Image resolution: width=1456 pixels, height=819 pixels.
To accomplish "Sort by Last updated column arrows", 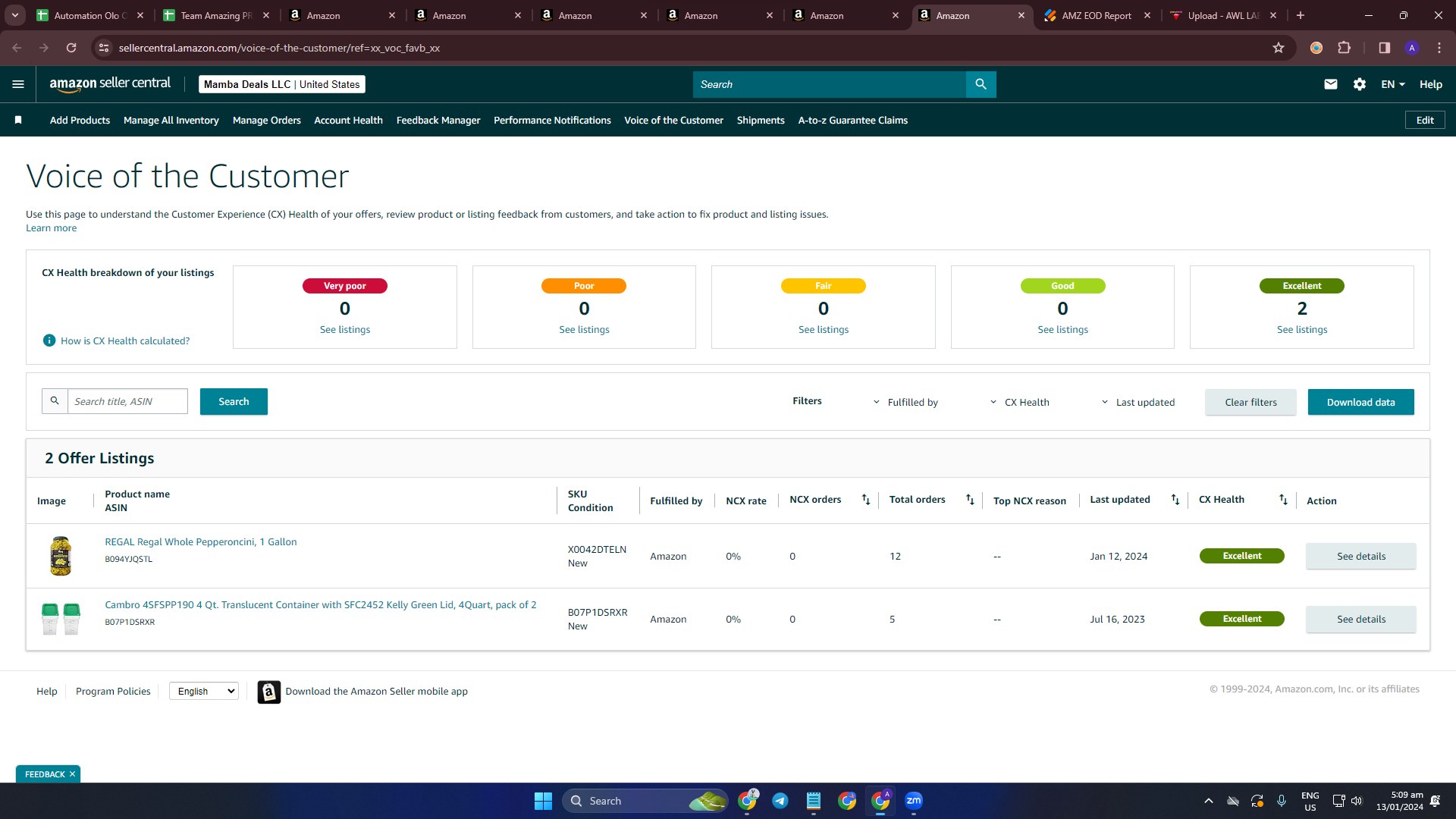I will 1175,500.
